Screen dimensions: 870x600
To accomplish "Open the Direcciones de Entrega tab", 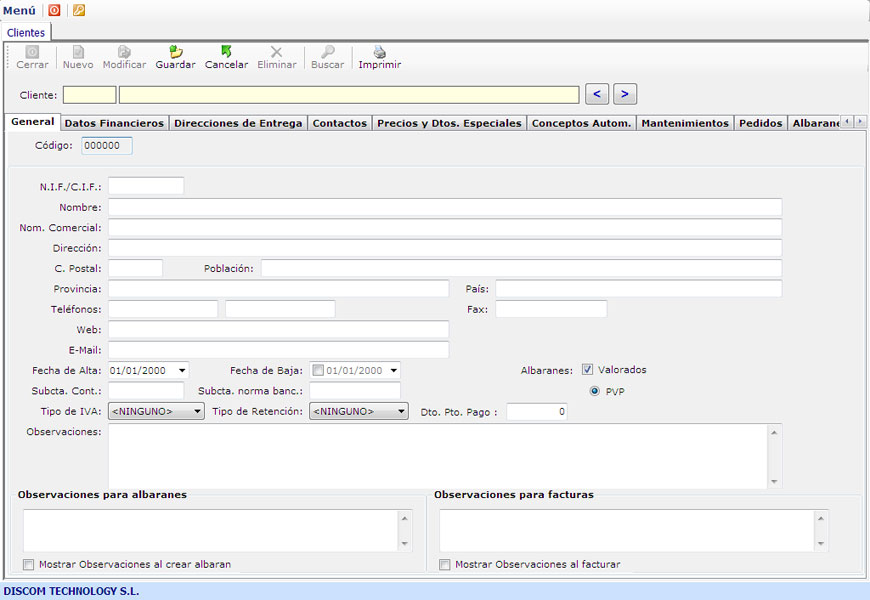I will (237, 123).
